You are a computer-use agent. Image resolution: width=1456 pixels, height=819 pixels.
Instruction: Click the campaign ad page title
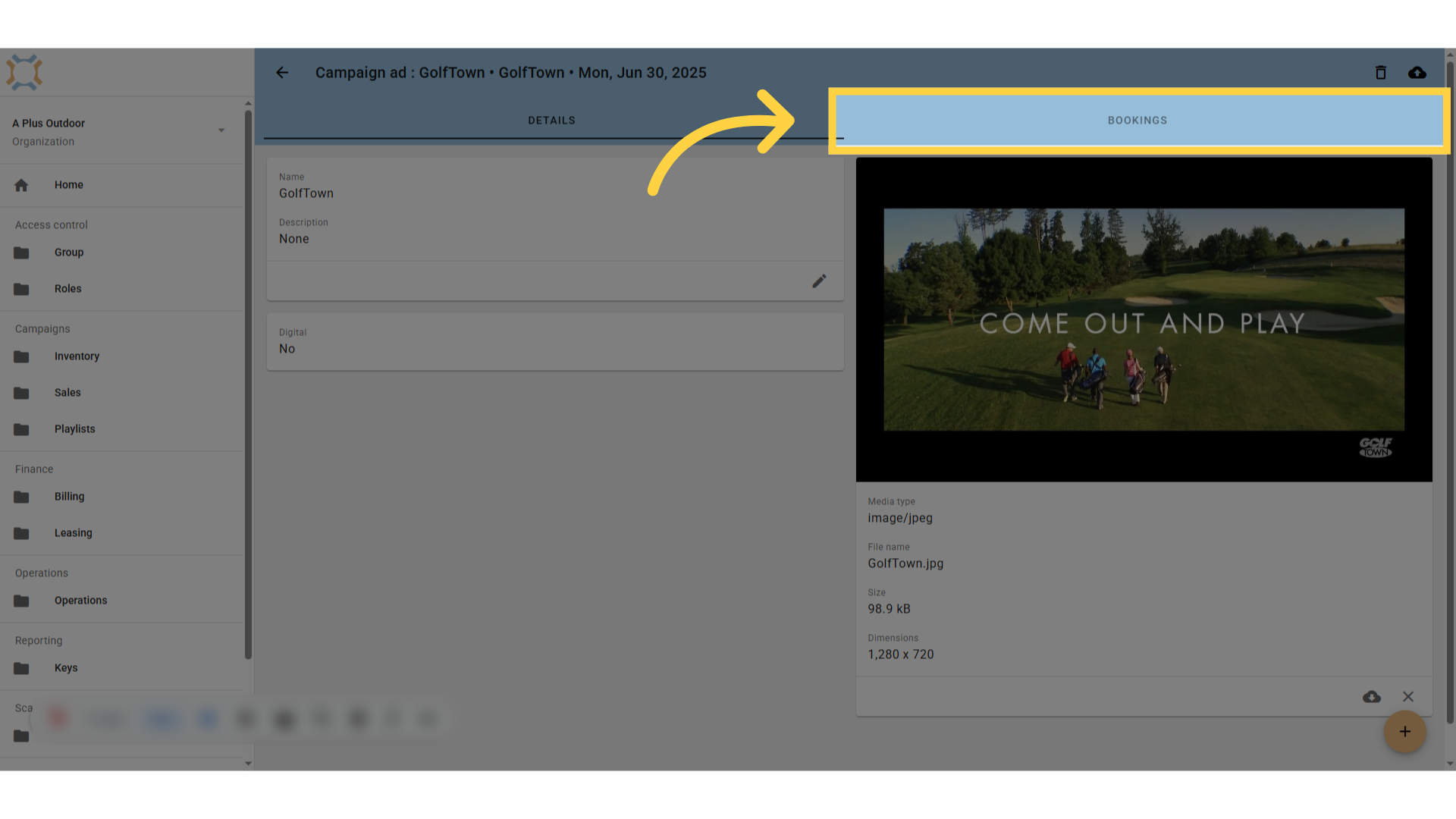point(511,73)
